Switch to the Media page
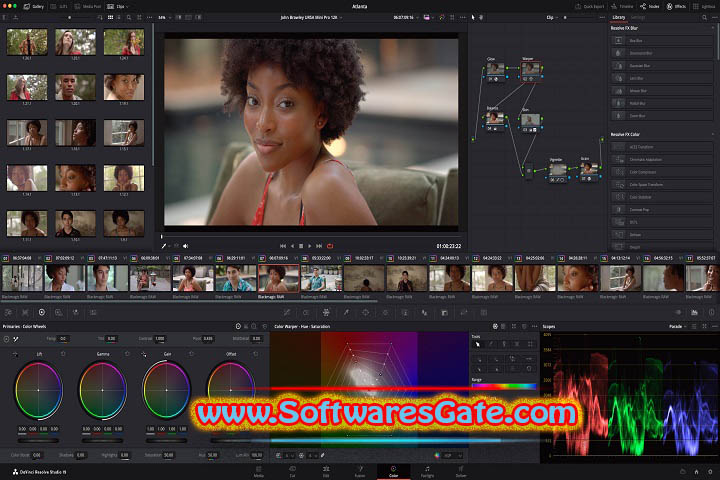 [x=259, y=472]
